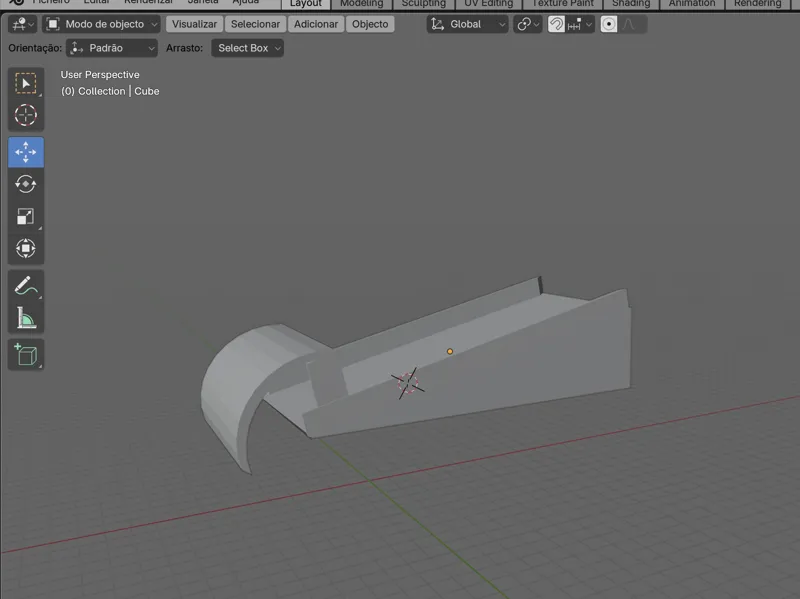Switch to the Animation workspace tab
Screen dimensions: 800x599
pyautogui.click(x=692, y=4)
